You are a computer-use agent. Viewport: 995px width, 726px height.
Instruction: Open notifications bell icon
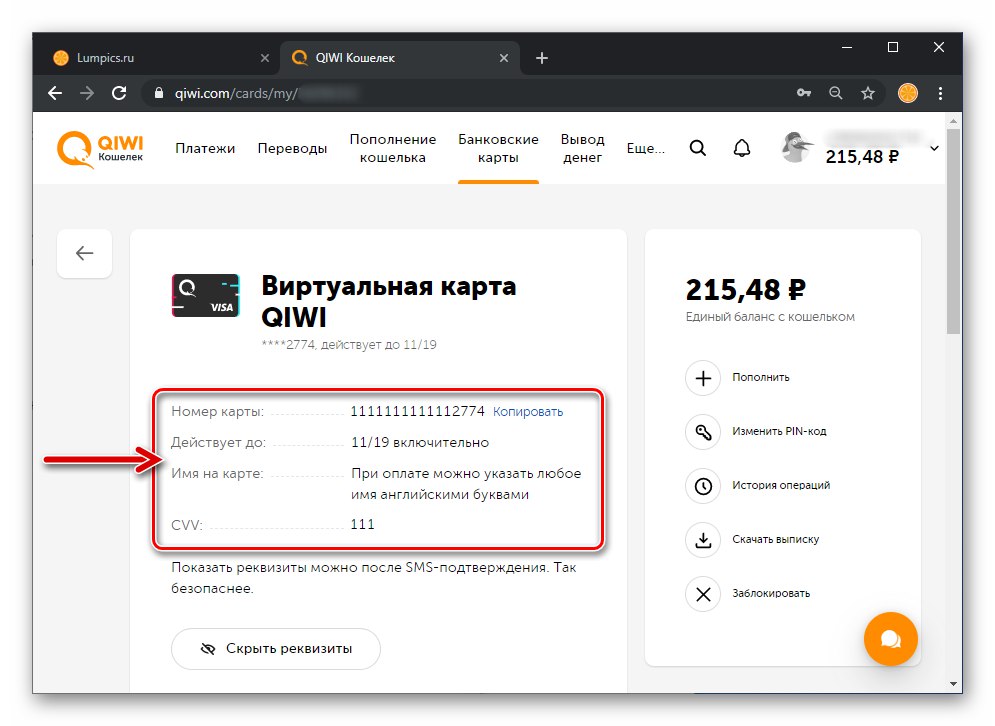742,148
